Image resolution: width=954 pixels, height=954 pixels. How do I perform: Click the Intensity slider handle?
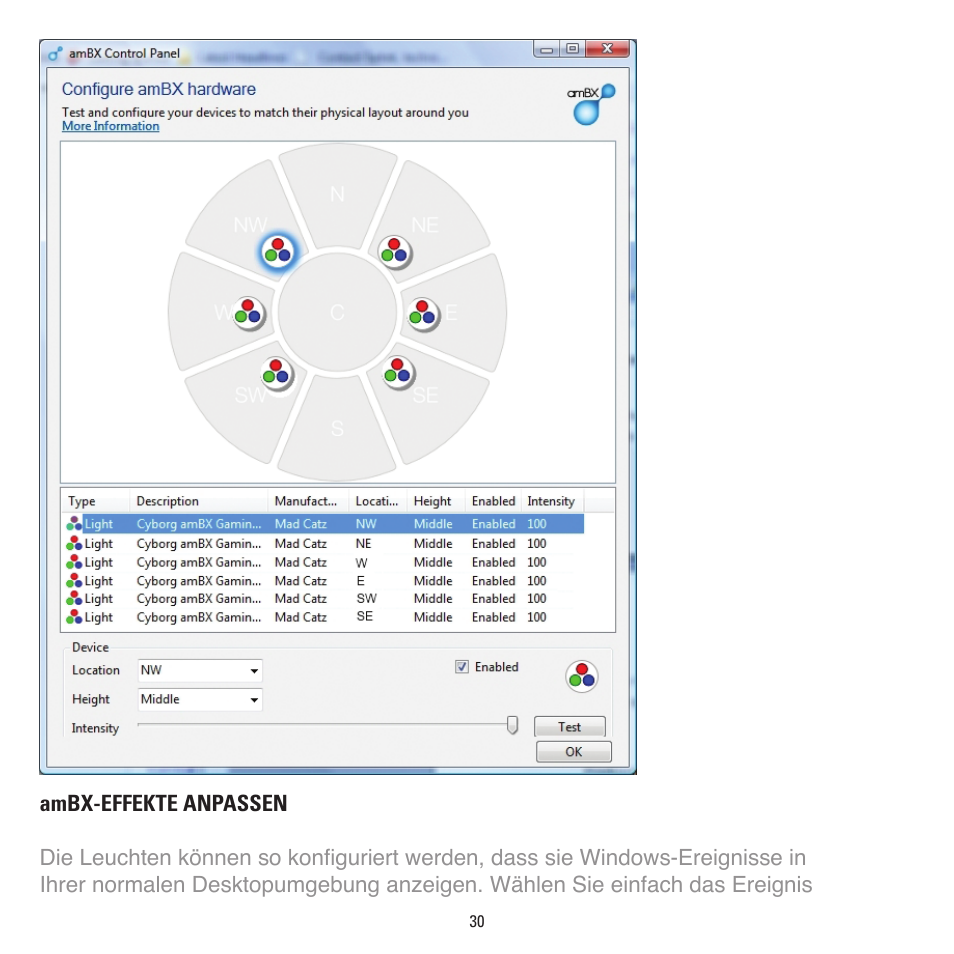pos(512,725)
